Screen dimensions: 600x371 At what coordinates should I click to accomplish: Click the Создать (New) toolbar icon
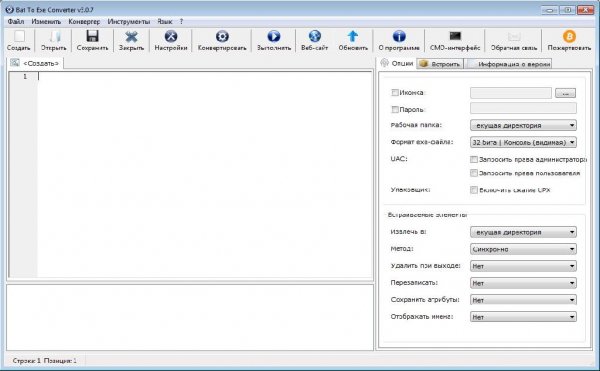pos(19,36)
